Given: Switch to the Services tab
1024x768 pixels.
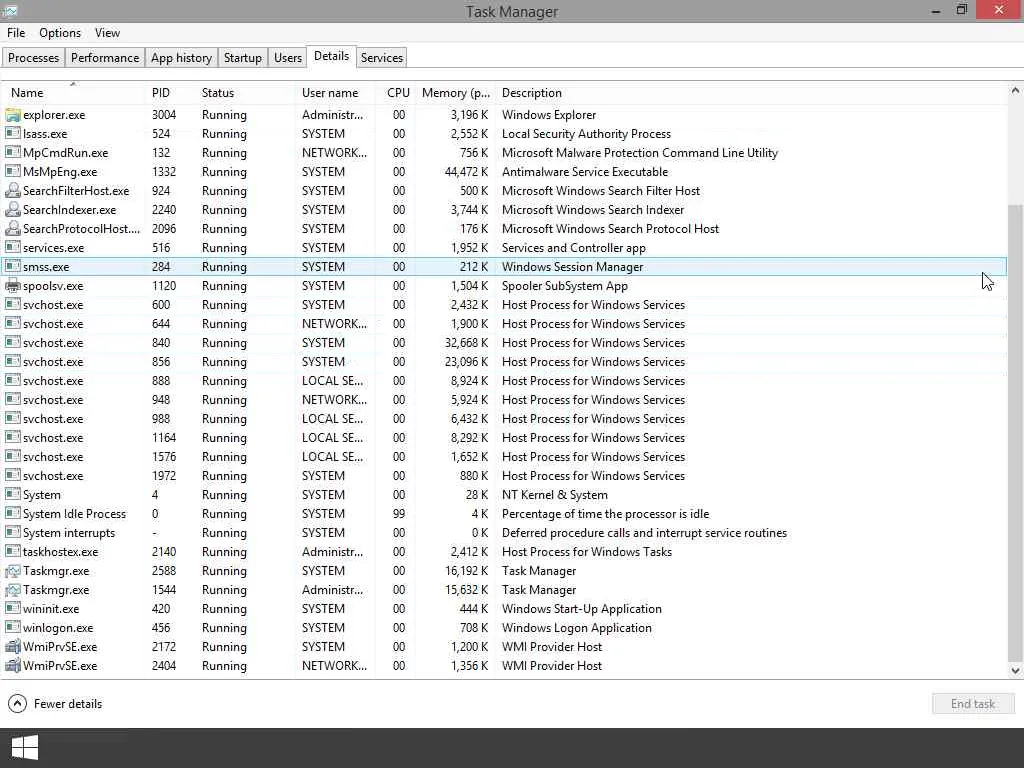Looking at the screenshot, I should coord(382,57).
